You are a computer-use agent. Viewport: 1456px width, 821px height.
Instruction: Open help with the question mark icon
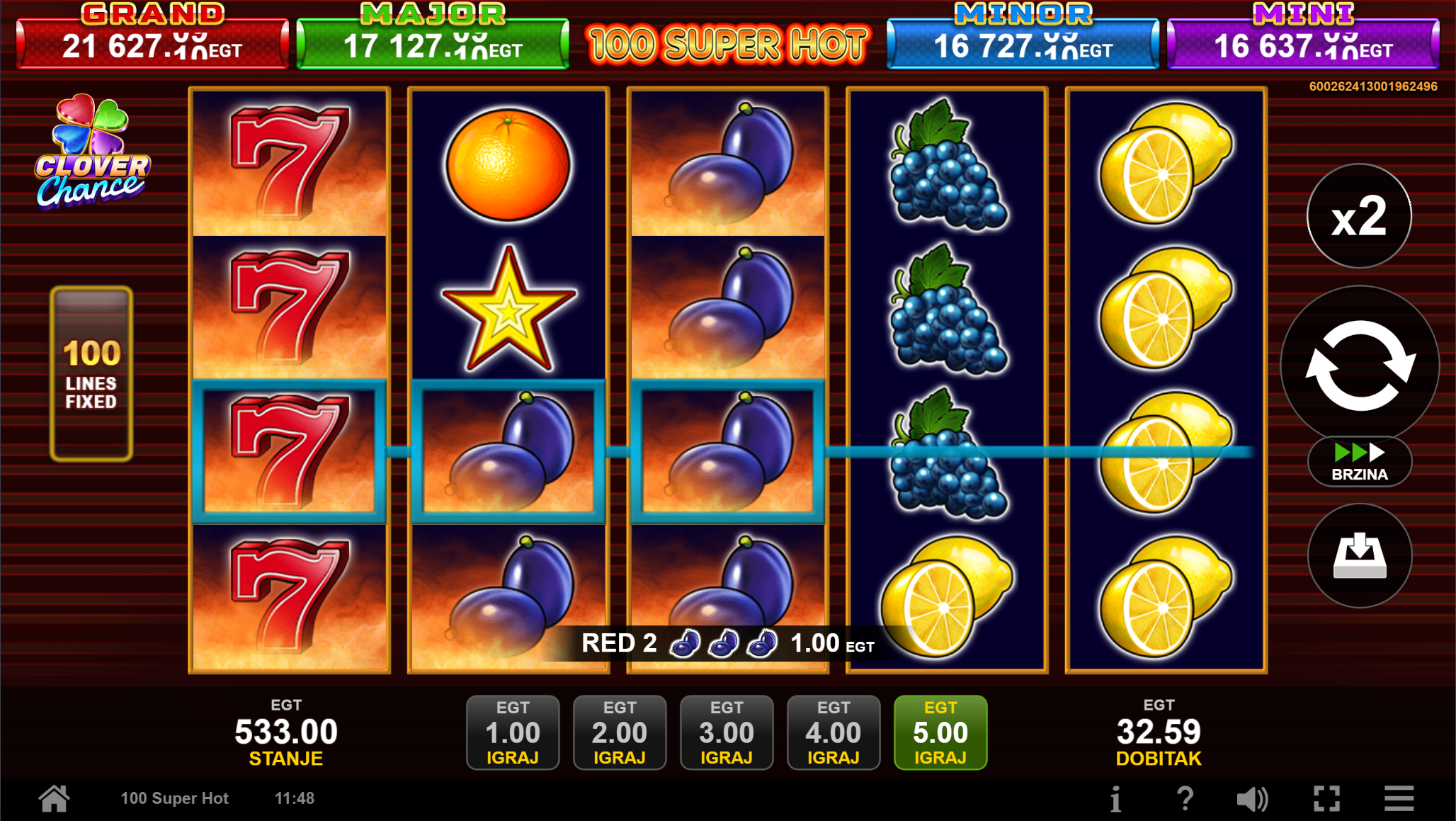point(1185,799)
